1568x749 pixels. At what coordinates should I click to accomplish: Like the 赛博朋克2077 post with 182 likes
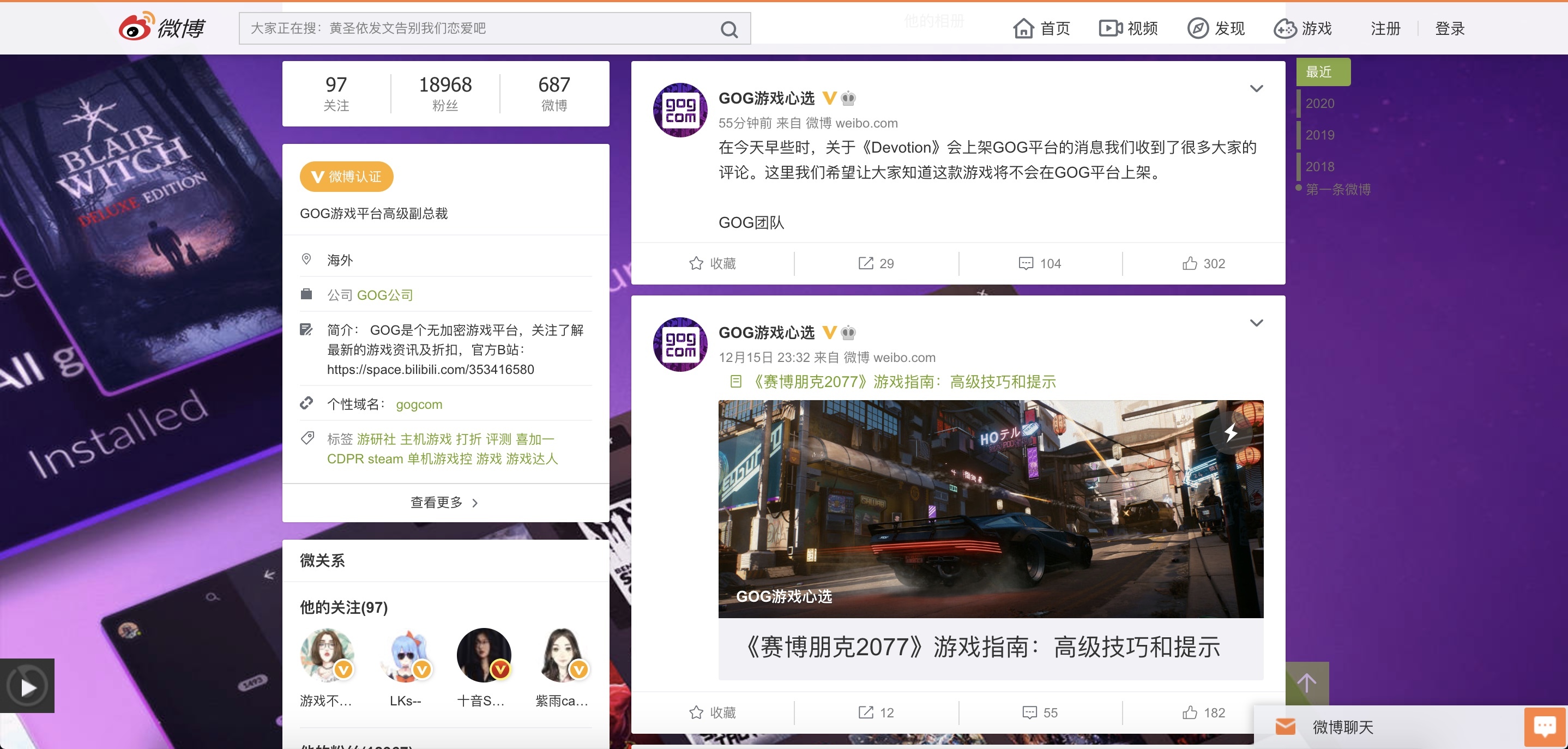click(x=1203, y=712)
